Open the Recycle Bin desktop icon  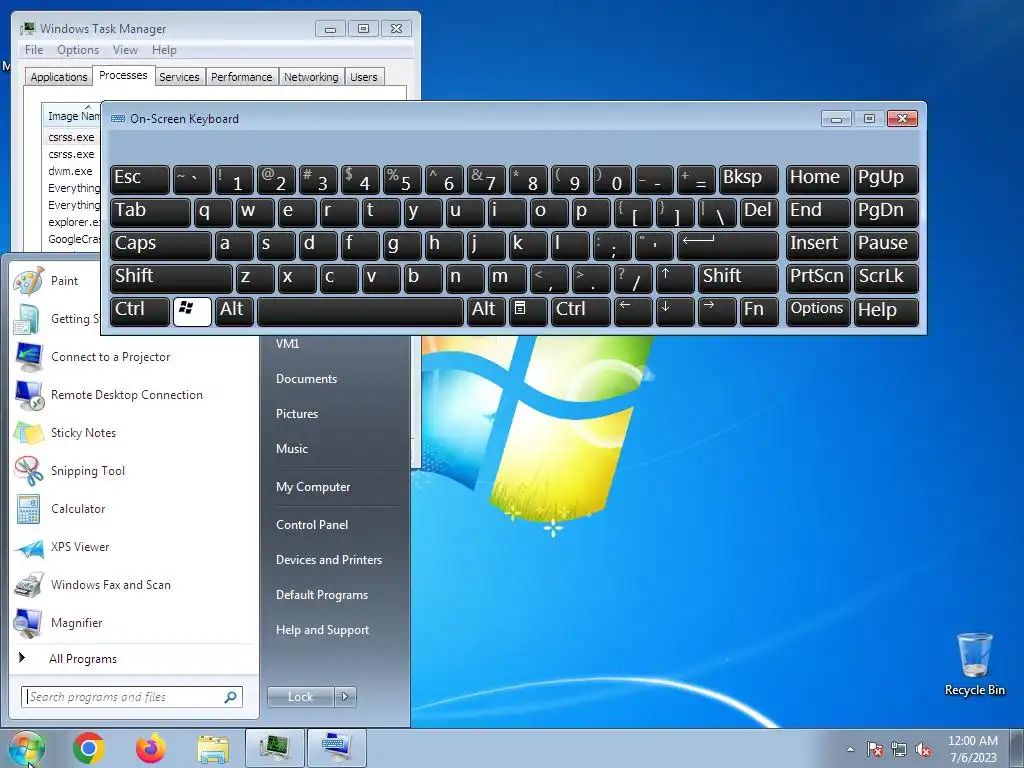pyautogui.click(x=974, y=664)
